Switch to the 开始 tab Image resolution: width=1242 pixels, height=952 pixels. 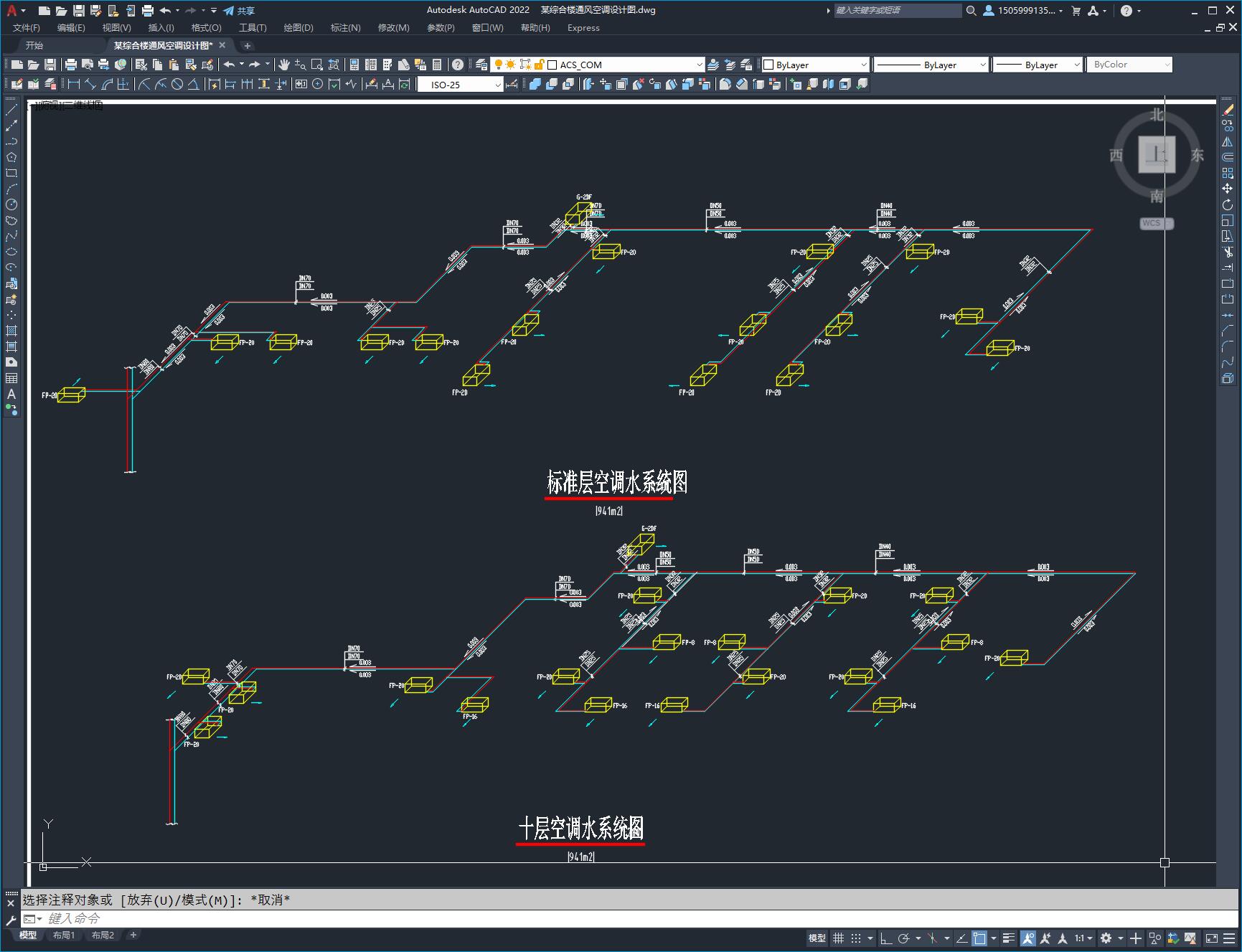(x=34, y=45)
